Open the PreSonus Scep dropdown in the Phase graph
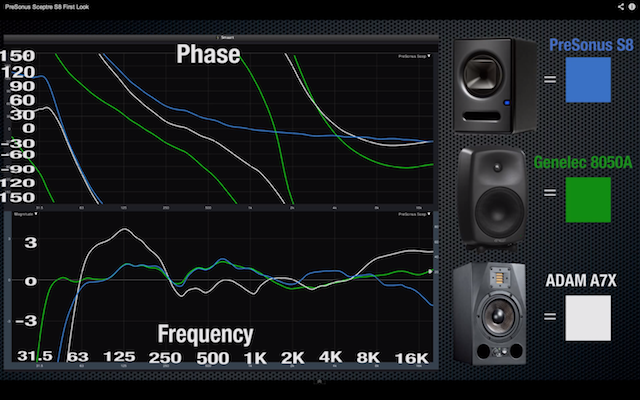This screenshot has width=640, height=400. click(414, 56)
